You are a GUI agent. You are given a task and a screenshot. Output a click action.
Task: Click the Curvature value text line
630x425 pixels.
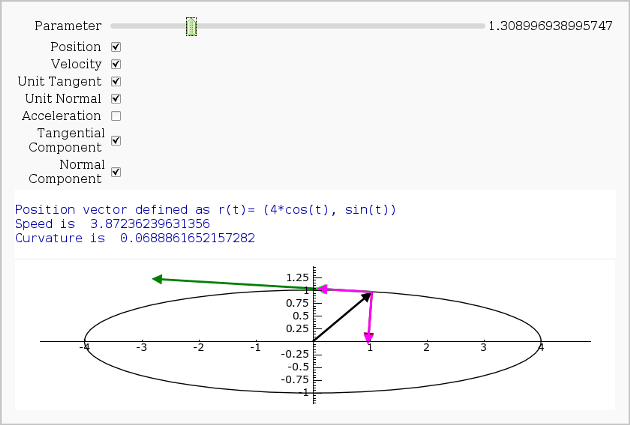point(135,238)
